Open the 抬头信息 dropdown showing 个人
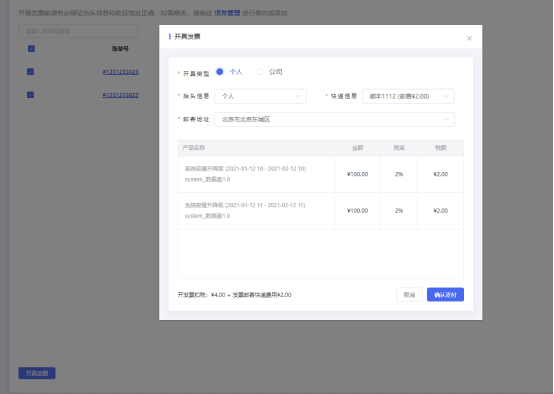The width and height of the screenshot is (554, 394). point(260,96)
